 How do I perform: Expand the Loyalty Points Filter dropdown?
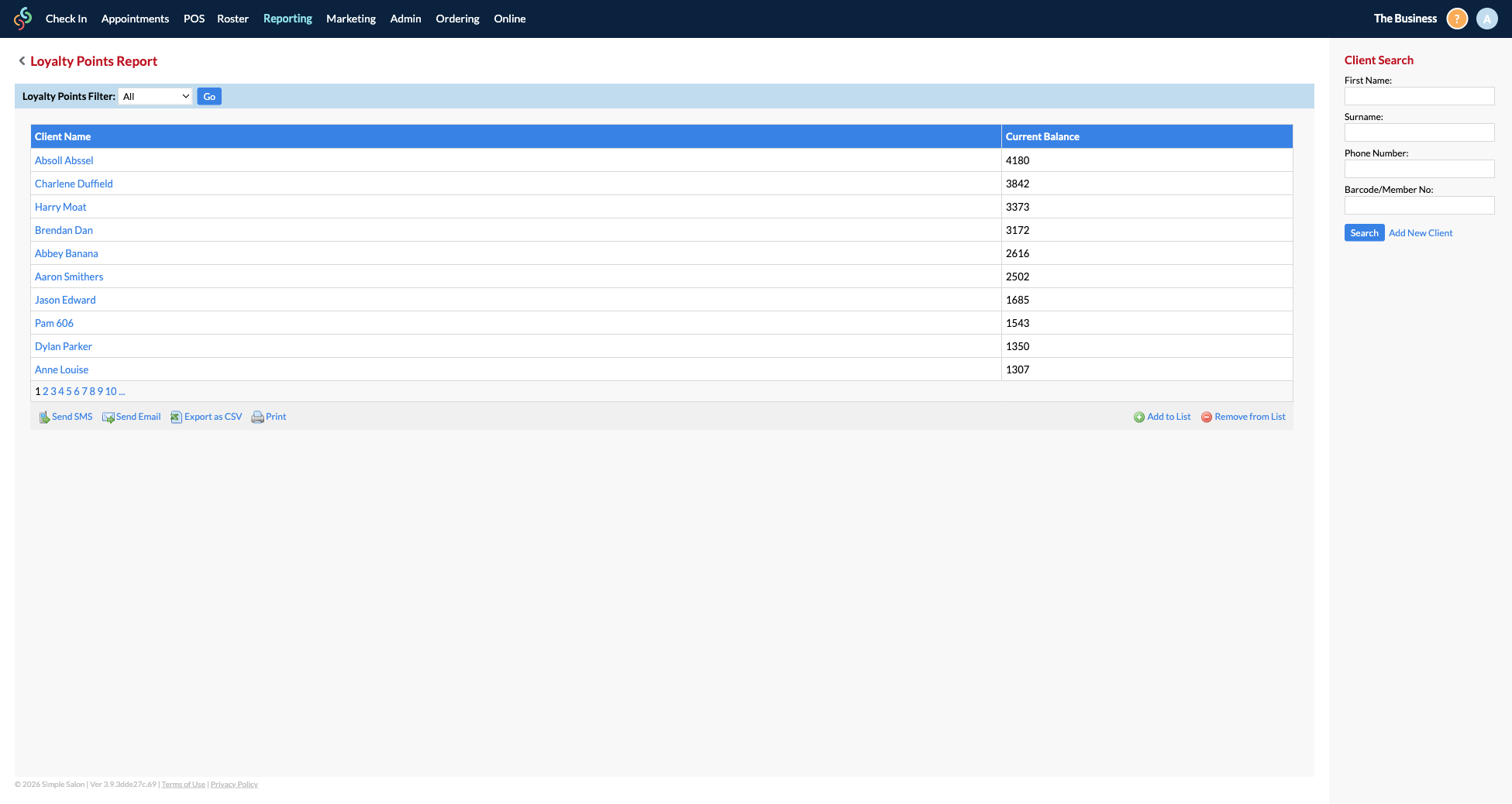pyautogui.click(x=156, y=97)
